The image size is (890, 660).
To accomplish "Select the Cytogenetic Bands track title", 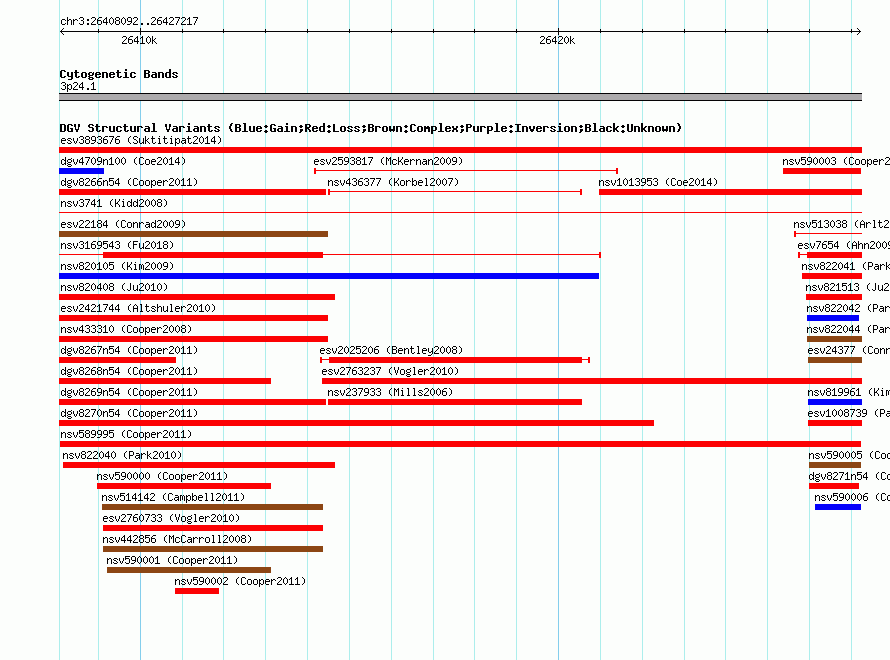I will click(x=119, y=74).
